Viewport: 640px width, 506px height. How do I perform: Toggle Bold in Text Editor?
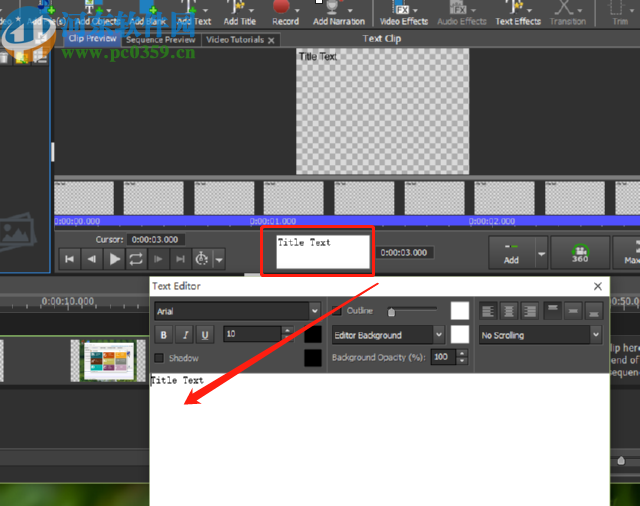[x=163, y=335]
